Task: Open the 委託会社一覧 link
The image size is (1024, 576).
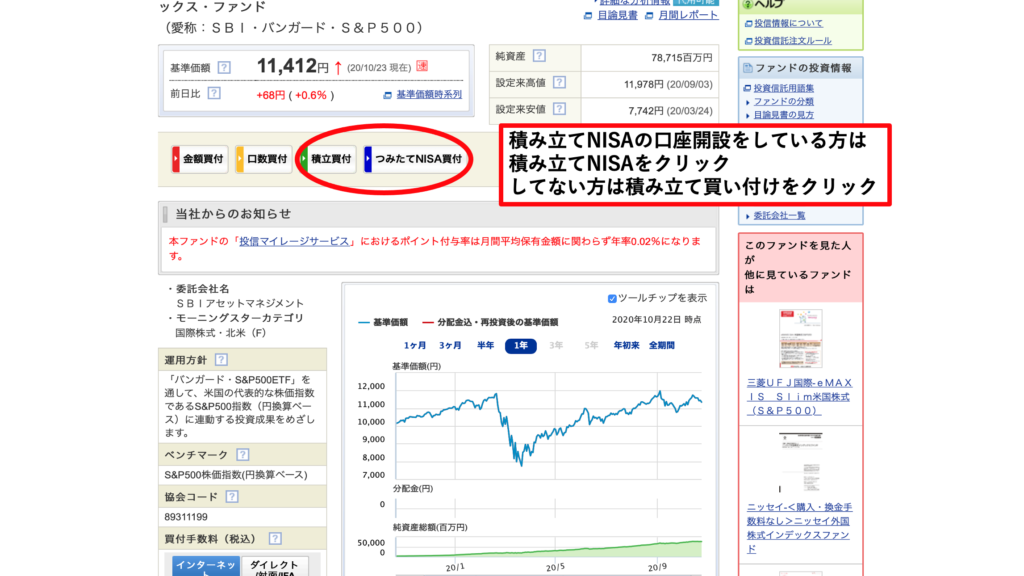Action: 779,216
